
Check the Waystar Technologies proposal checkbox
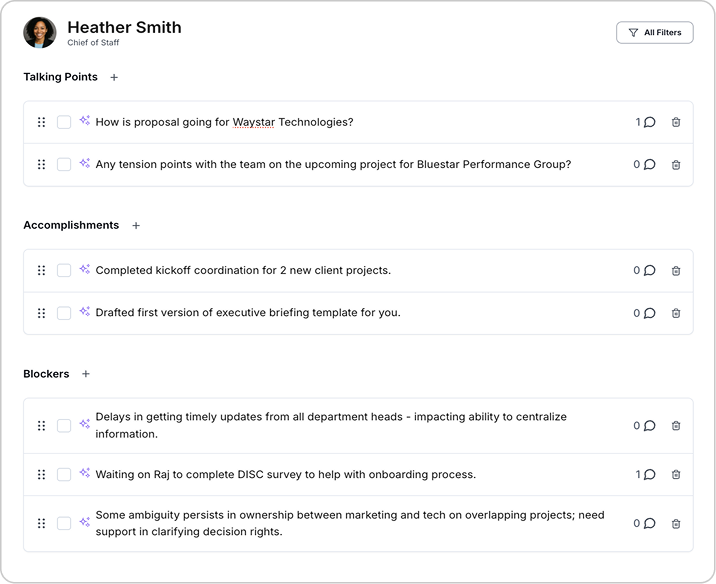pyautogui.click(x=64, y=122)
